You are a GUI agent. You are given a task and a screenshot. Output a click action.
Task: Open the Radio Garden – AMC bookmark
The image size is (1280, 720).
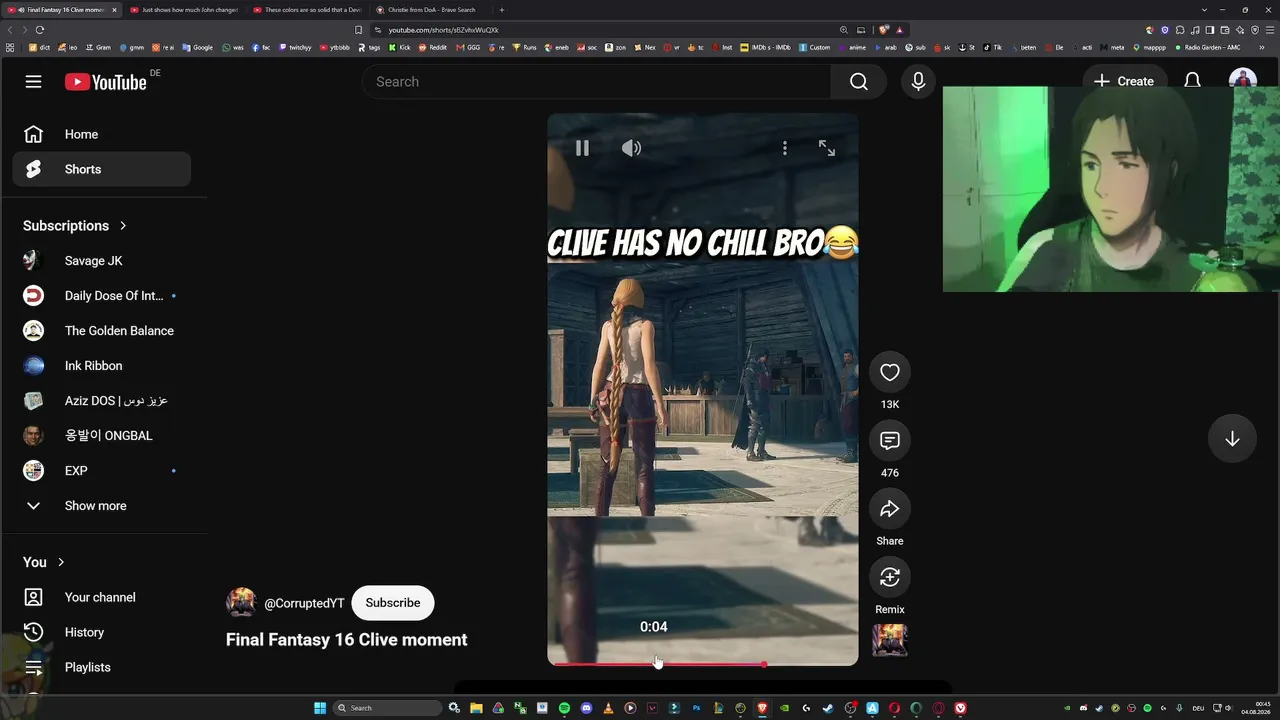[1208, 47]
